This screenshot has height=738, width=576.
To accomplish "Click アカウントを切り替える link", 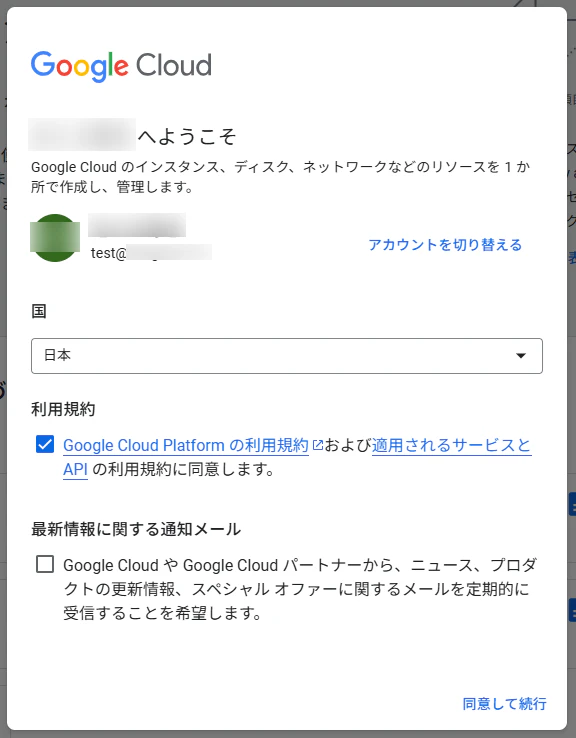I will (x=445, y=245).
